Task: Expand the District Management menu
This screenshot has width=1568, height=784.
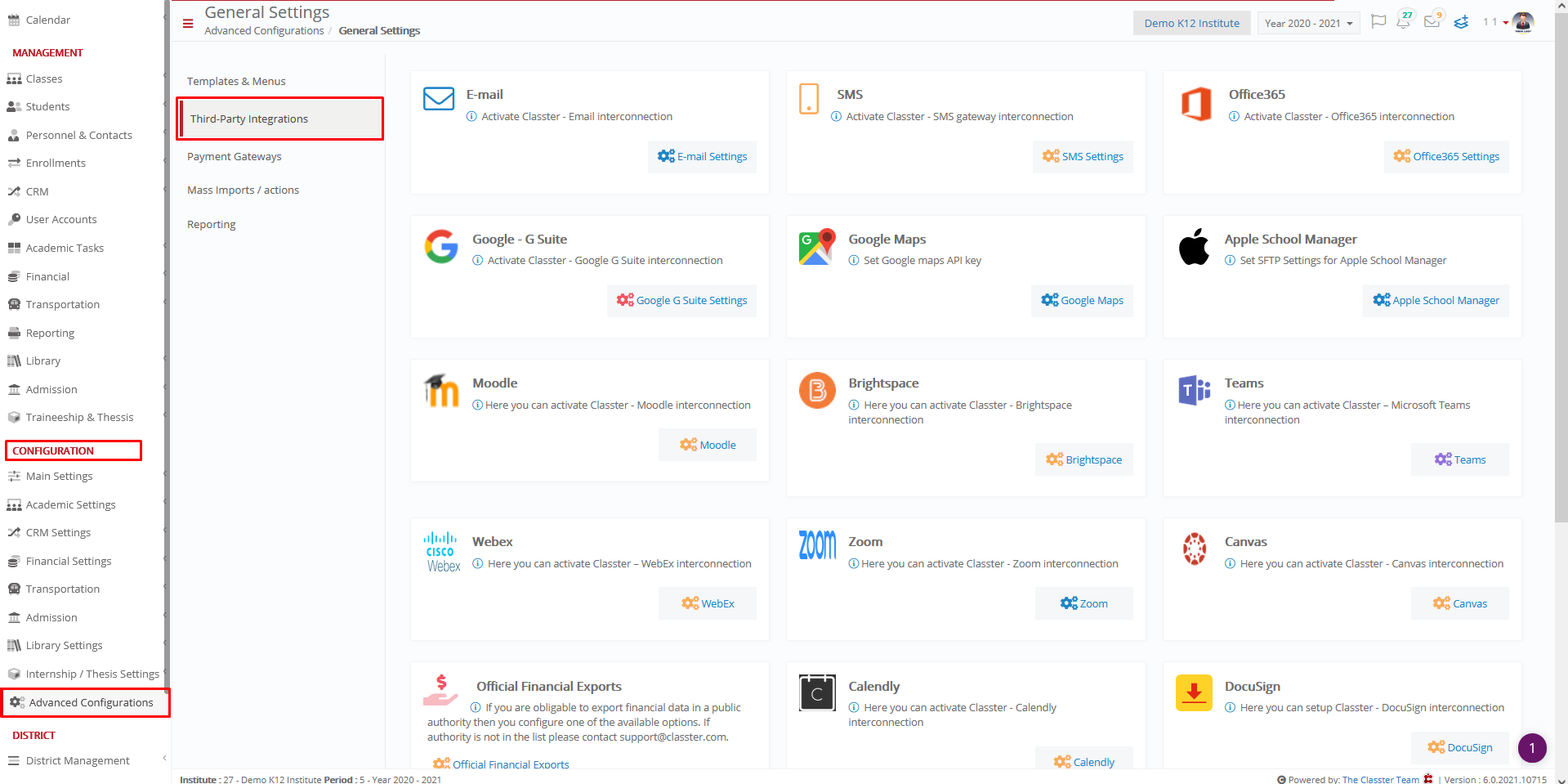Action: pos(84,760)
